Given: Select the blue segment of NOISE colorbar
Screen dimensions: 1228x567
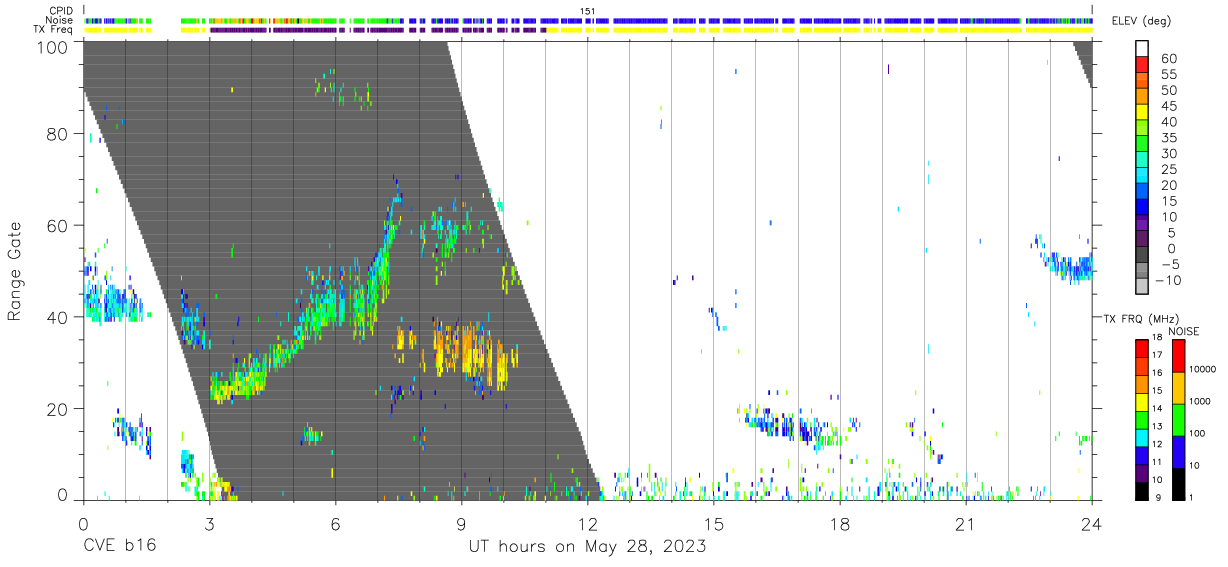Looking at the screenshot, I should tap(1179, 451).
